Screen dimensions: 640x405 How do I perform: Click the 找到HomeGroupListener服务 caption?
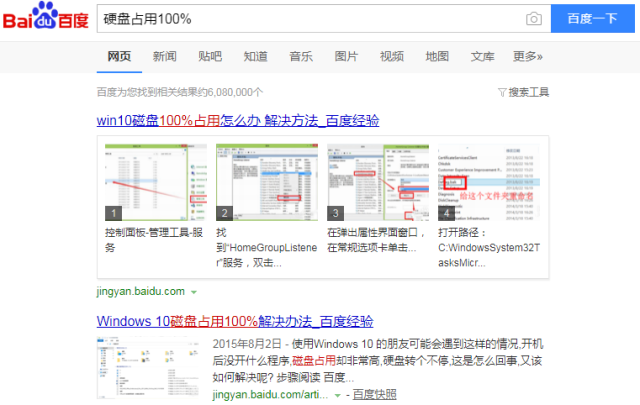click(x=267, y=248)
